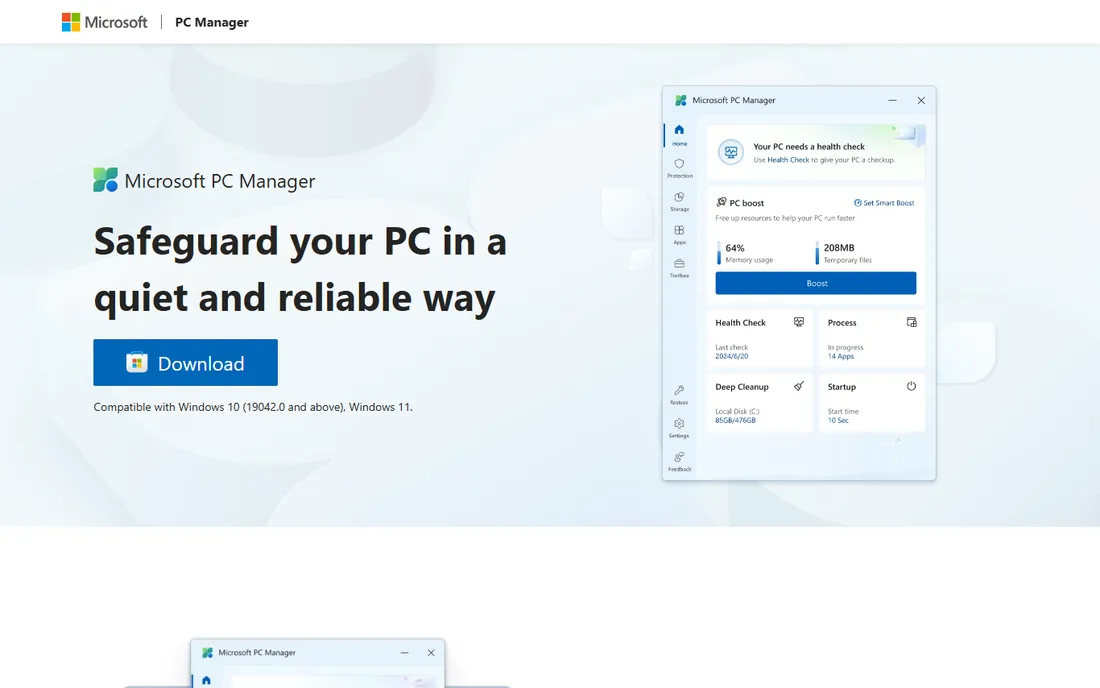The width and height of the screenshot is (1100, 688).
Task: Click 'Your PC needs a health check' text
Action: (x=809, y=147)
